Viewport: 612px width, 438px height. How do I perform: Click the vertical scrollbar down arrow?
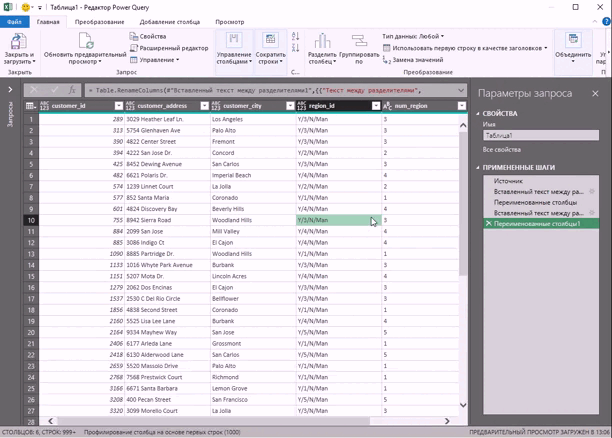coord(463,405)
